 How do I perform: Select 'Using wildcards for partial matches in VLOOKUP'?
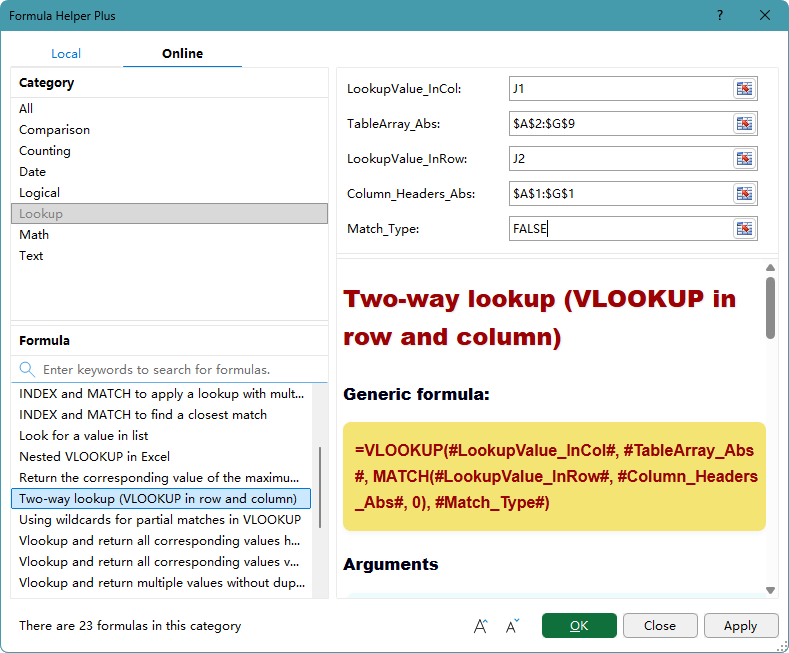161,520
